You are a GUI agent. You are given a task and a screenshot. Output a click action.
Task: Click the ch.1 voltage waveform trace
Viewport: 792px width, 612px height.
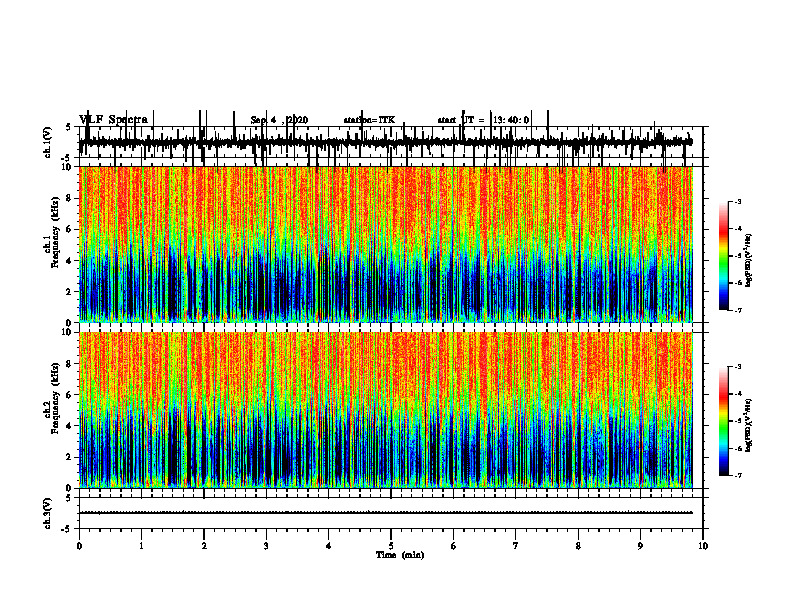(385, 142)
